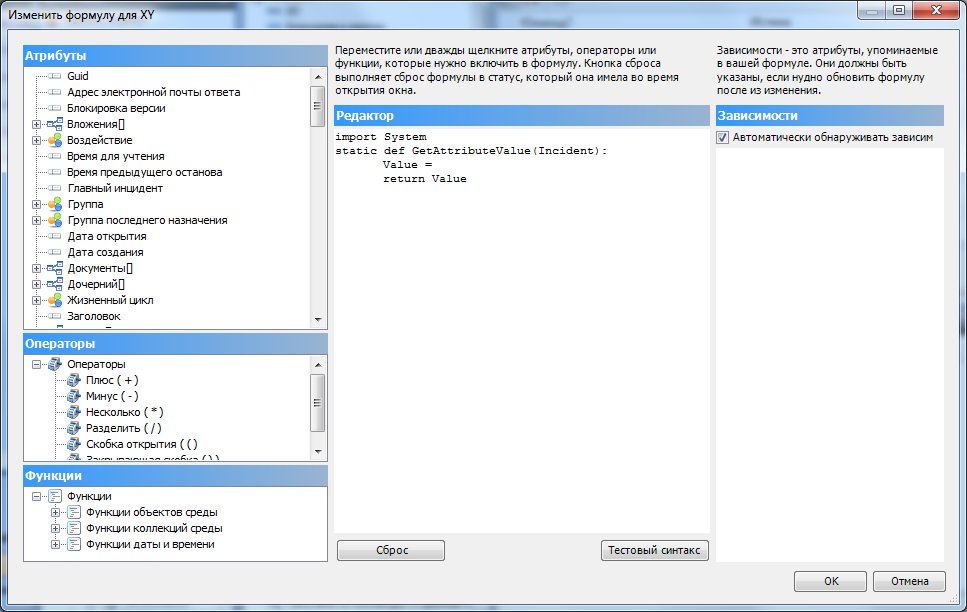Select the Дата открытия attribute
Image resolution: width=967 pixels, height=612 pixels.
pyautogui.click(x=106, y=236)
